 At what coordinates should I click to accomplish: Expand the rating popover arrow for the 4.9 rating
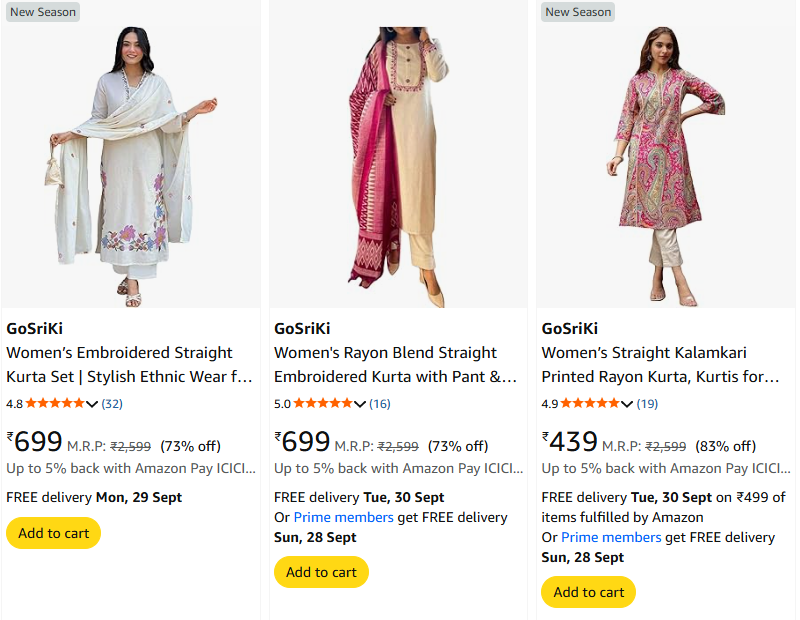point(628,404)
